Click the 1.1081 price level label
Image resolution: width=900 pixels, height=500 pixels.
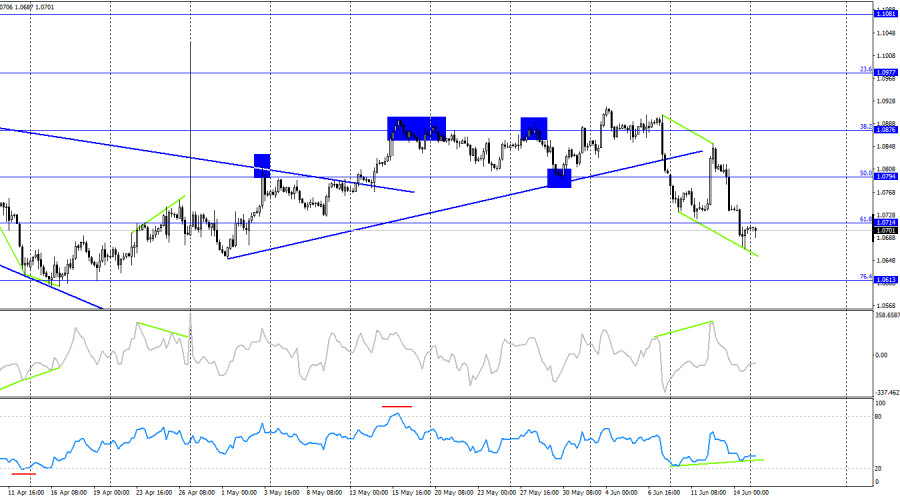point(885,14)
